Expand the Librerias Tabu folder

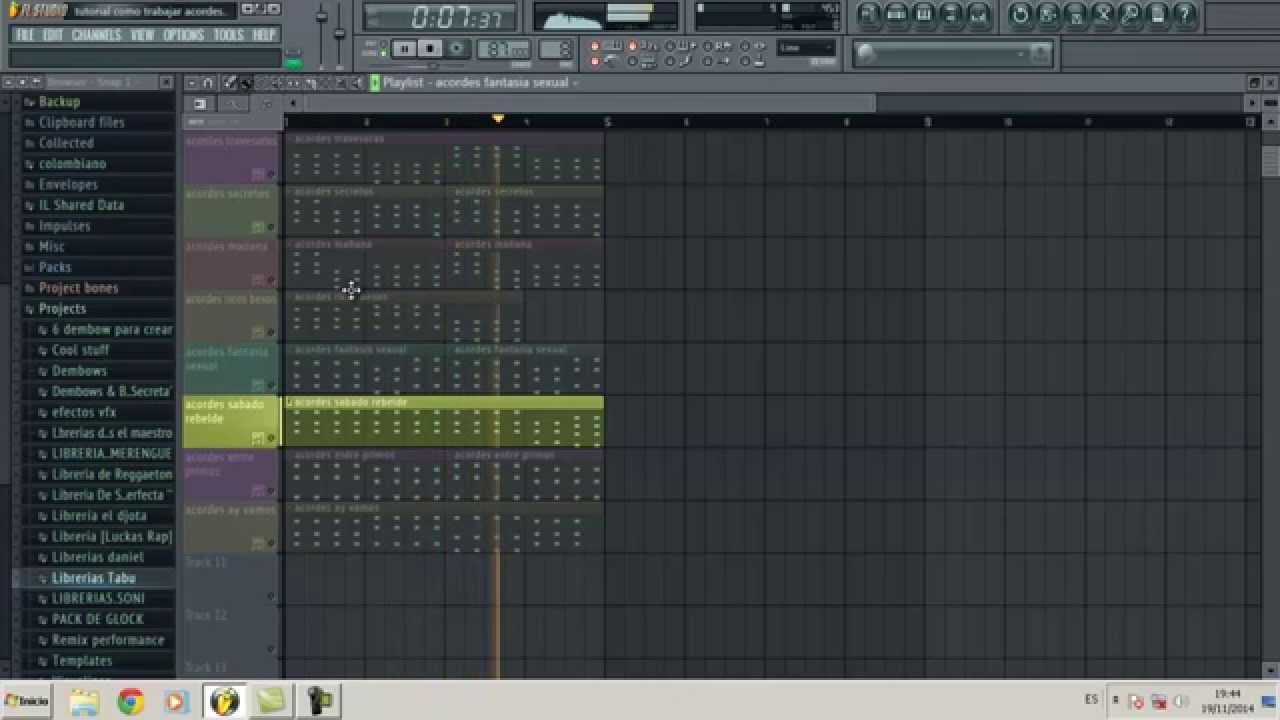(x=93, y=578)
